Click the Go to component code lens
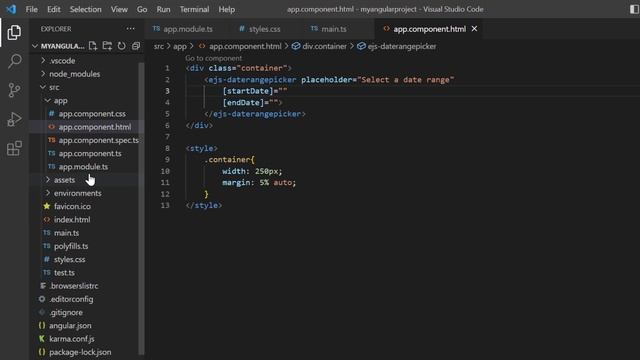The image size is (640, 360). tap(213, 58)
